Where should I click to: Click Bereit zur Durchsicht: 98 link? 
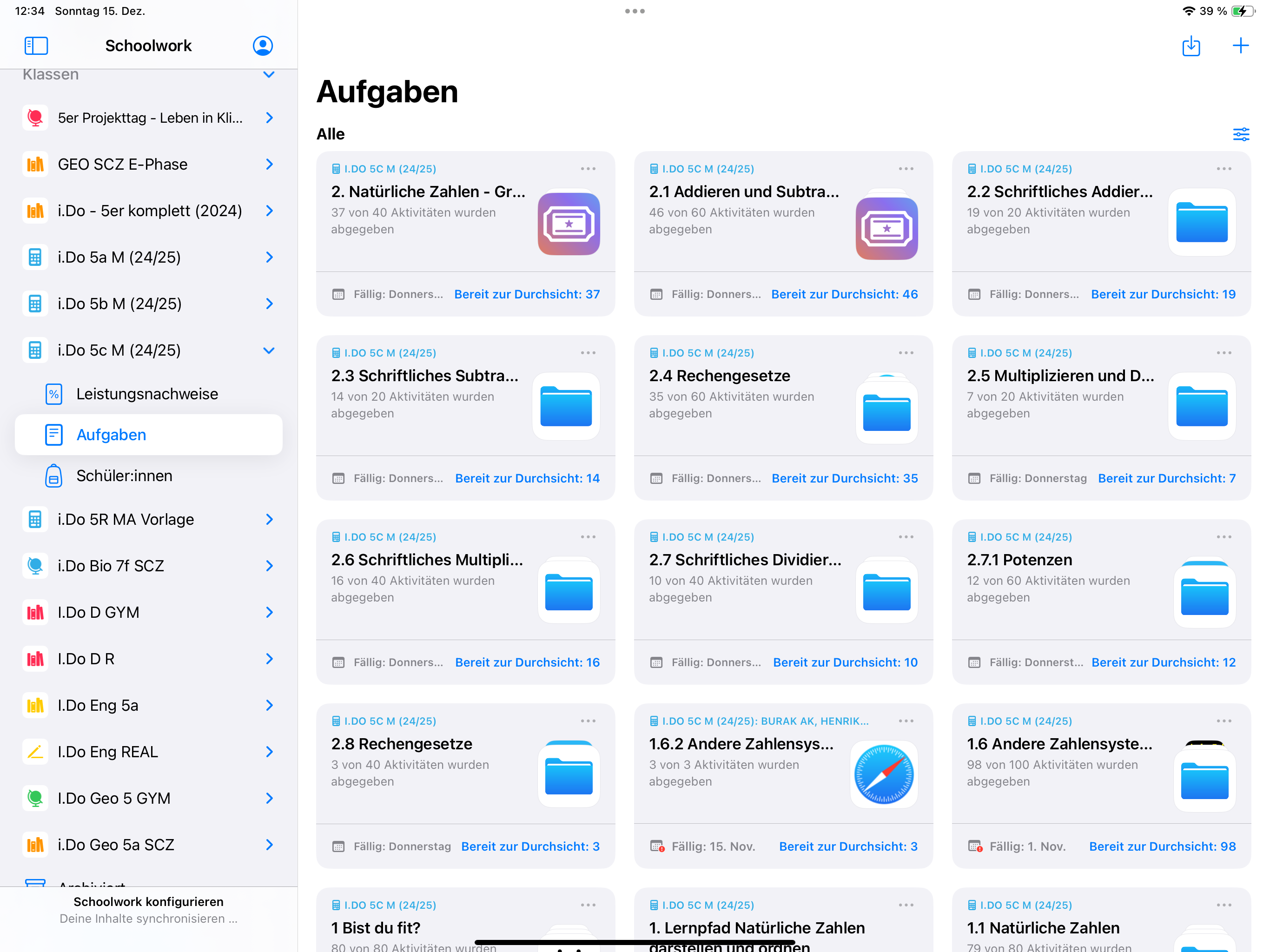(x=1162, y=846)
